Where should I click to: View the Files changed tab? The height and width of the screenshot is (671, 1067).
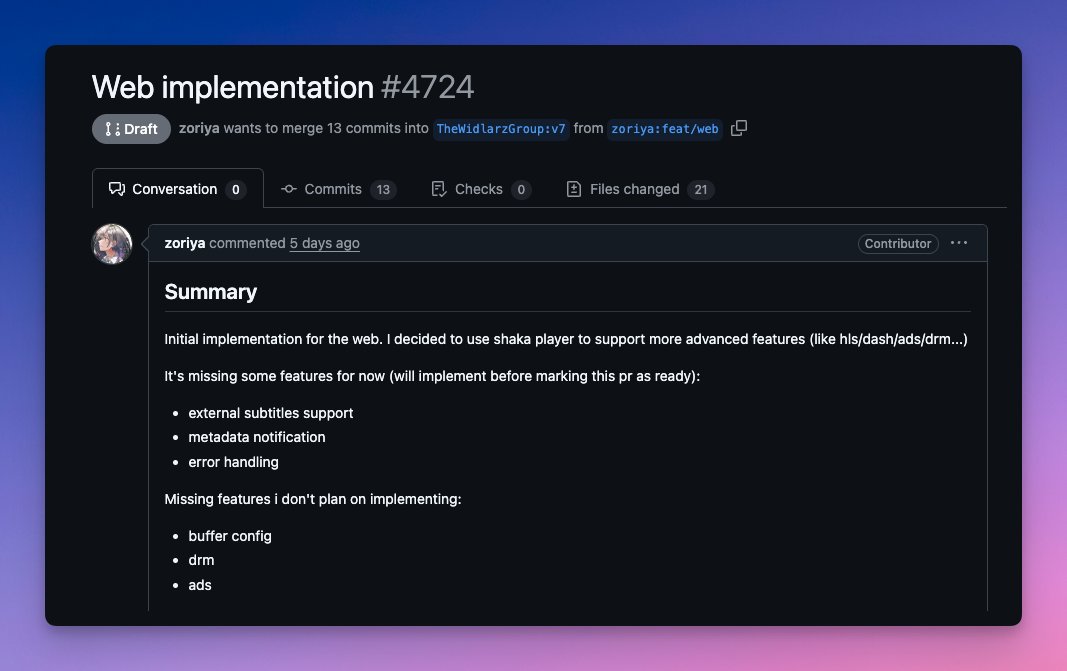(x=640, y=189)
